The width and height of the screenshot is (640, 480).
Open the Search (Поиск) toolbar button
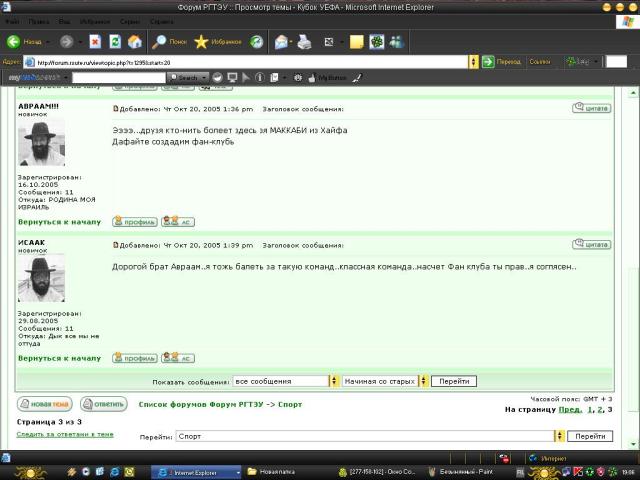click(170, 42)
